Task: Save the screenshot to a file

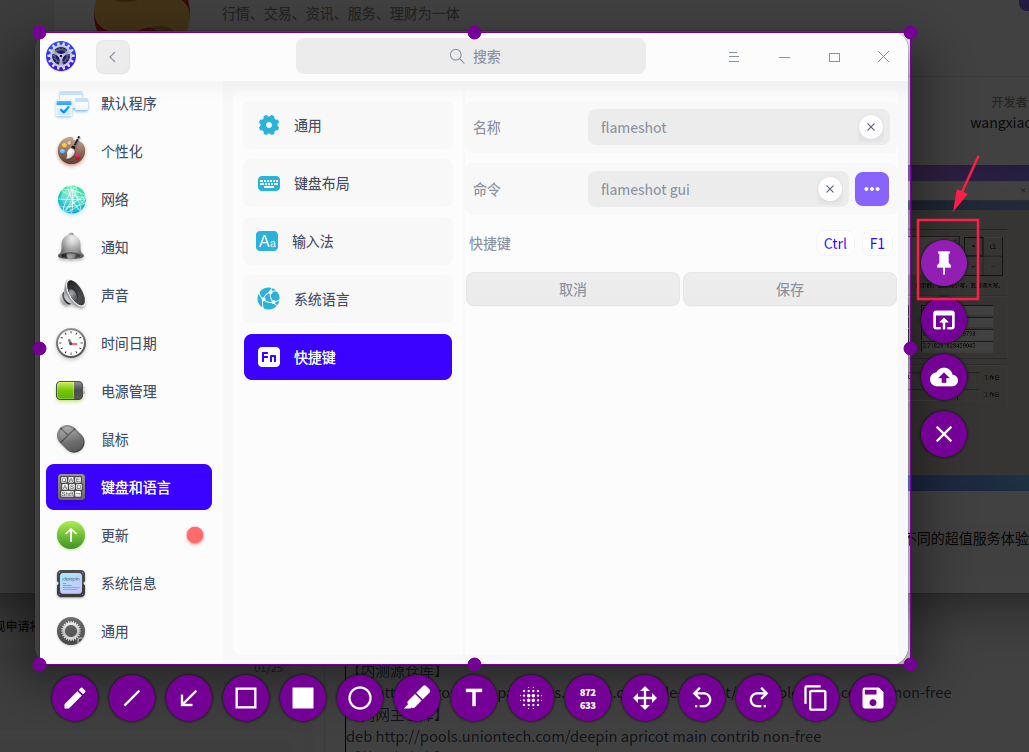Action: click(873, 698)
